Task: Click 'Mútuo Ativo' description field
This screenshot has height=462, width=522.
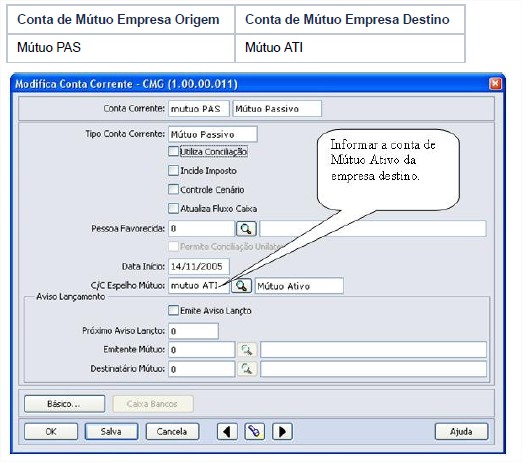Action: pyautogui.click(x=299, y=286)
